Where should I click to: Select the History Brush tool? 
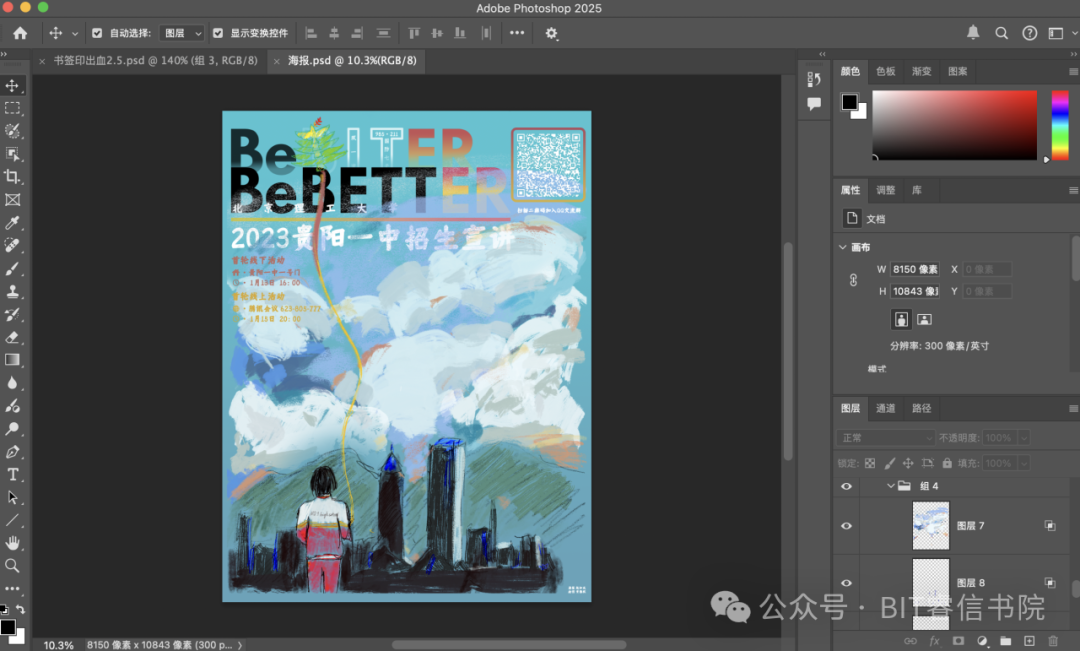[12, 314]
